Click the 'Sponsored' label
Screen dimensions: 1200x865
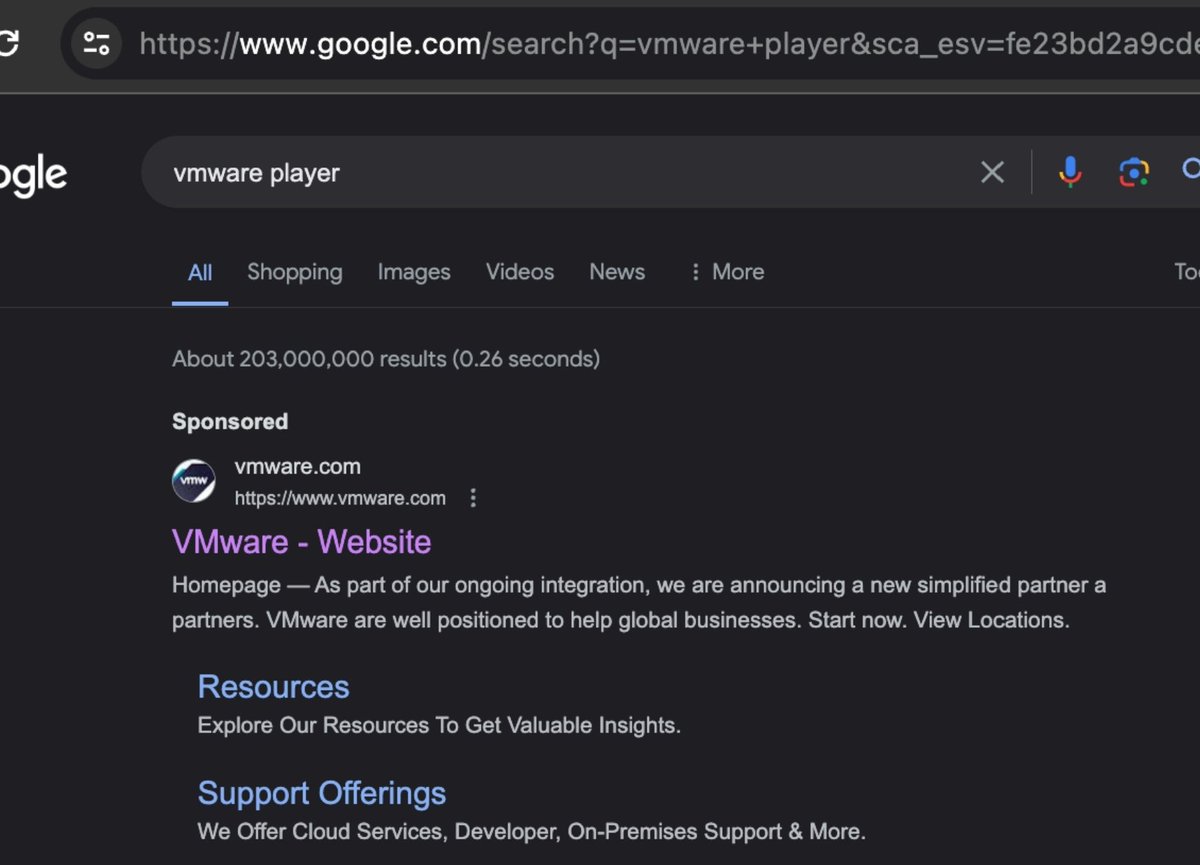click(x=230, y=422)
